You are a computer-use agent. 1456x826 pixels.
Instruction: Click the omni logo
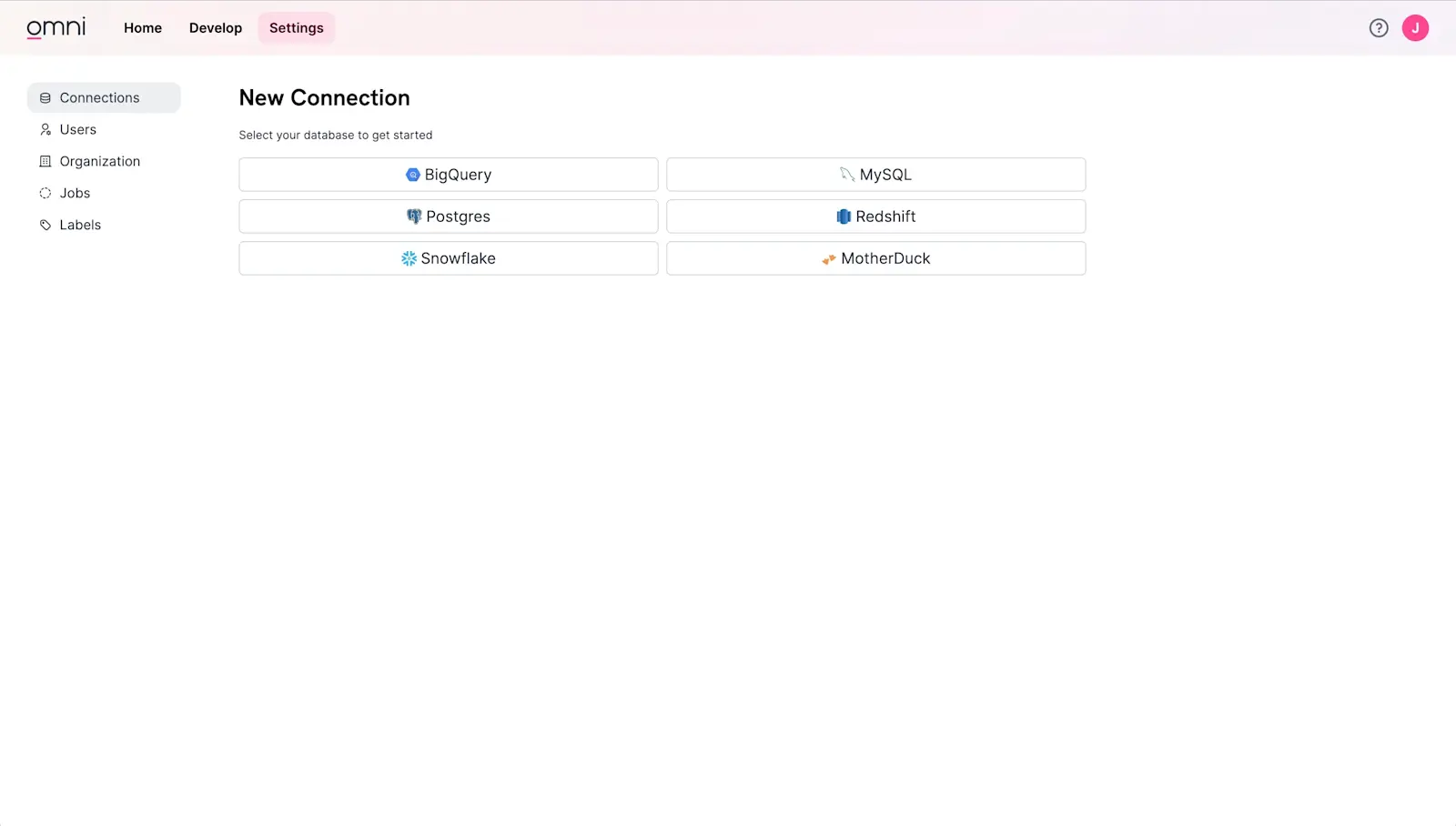point(56,28)
